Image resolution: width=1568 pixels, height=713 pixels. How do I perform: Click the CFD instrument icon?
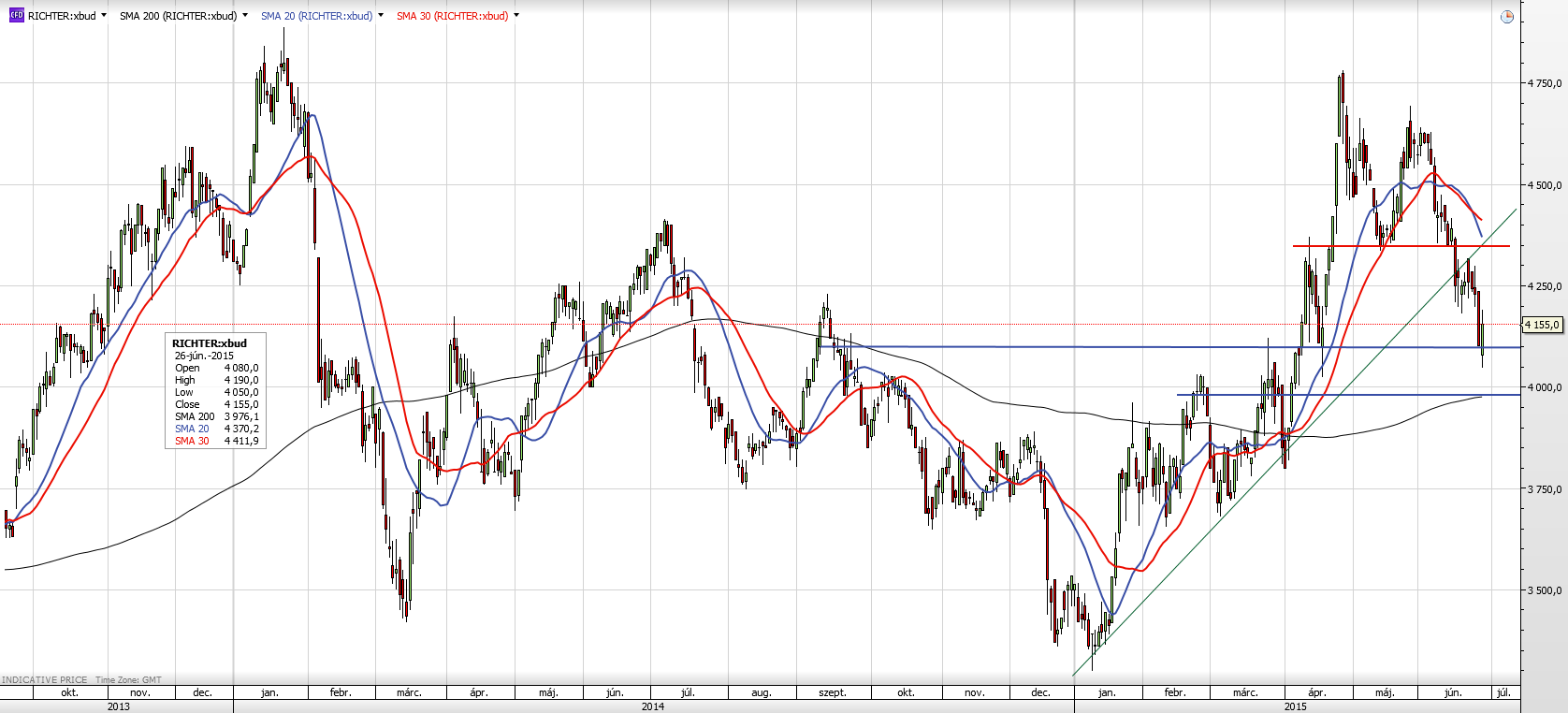(x=16, y=16)
